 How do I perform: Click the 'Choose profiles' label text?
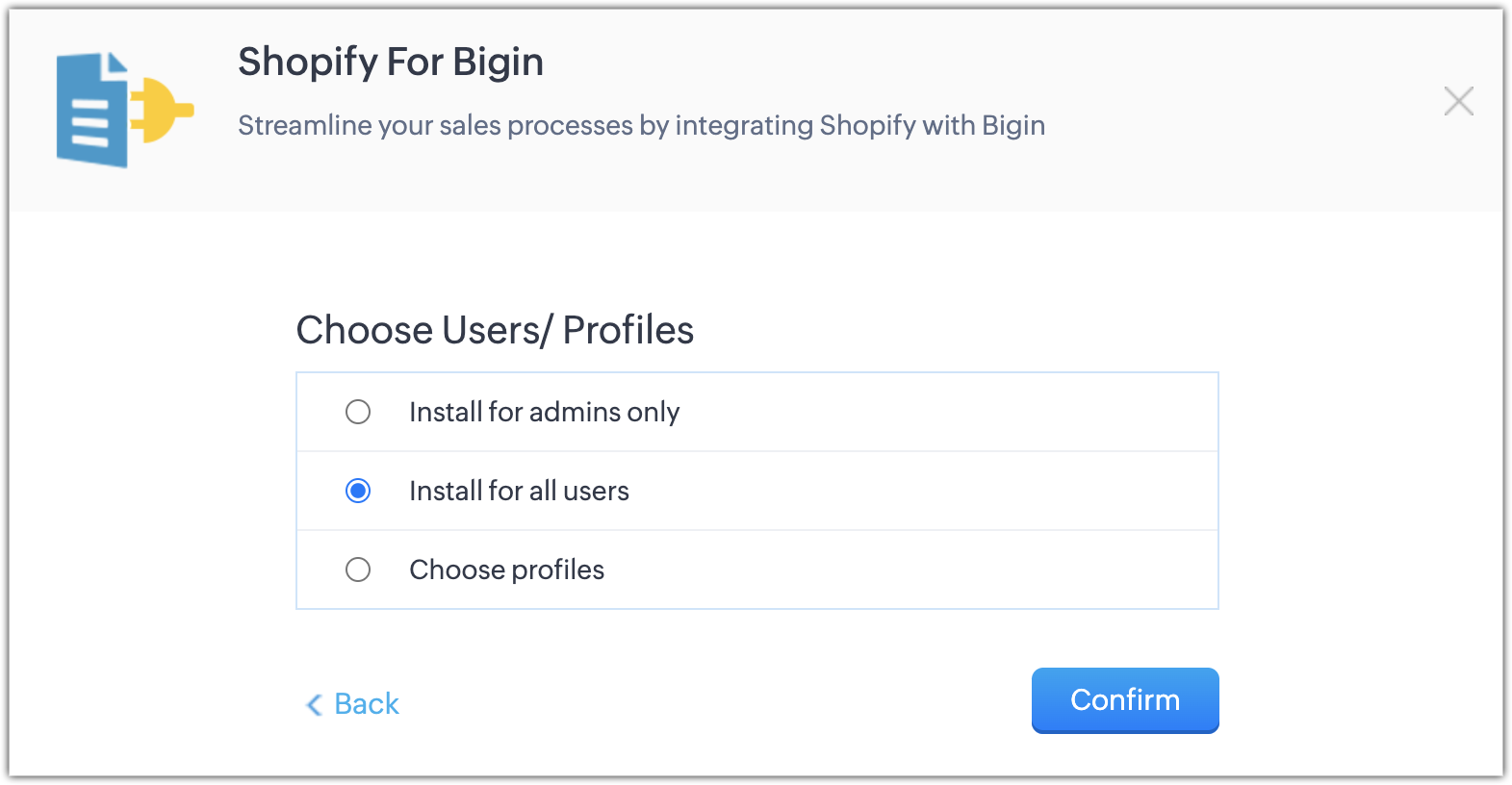[506, 570]
